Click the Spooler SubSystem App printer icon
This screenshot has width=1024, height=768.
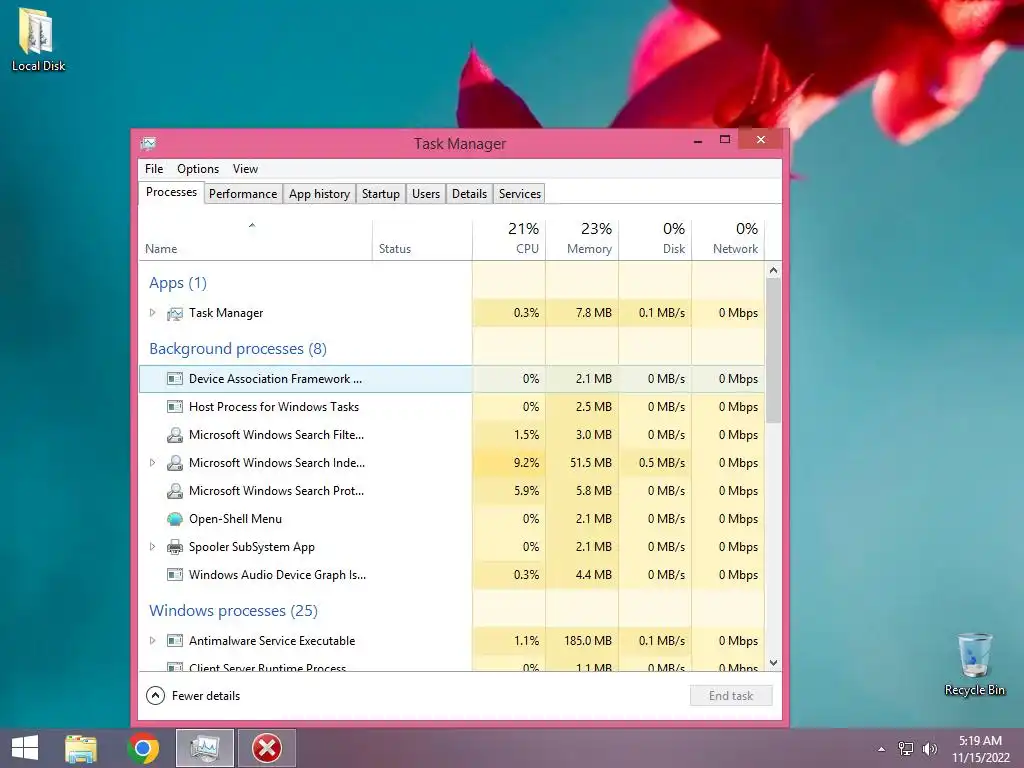click(x=174, y=547)
